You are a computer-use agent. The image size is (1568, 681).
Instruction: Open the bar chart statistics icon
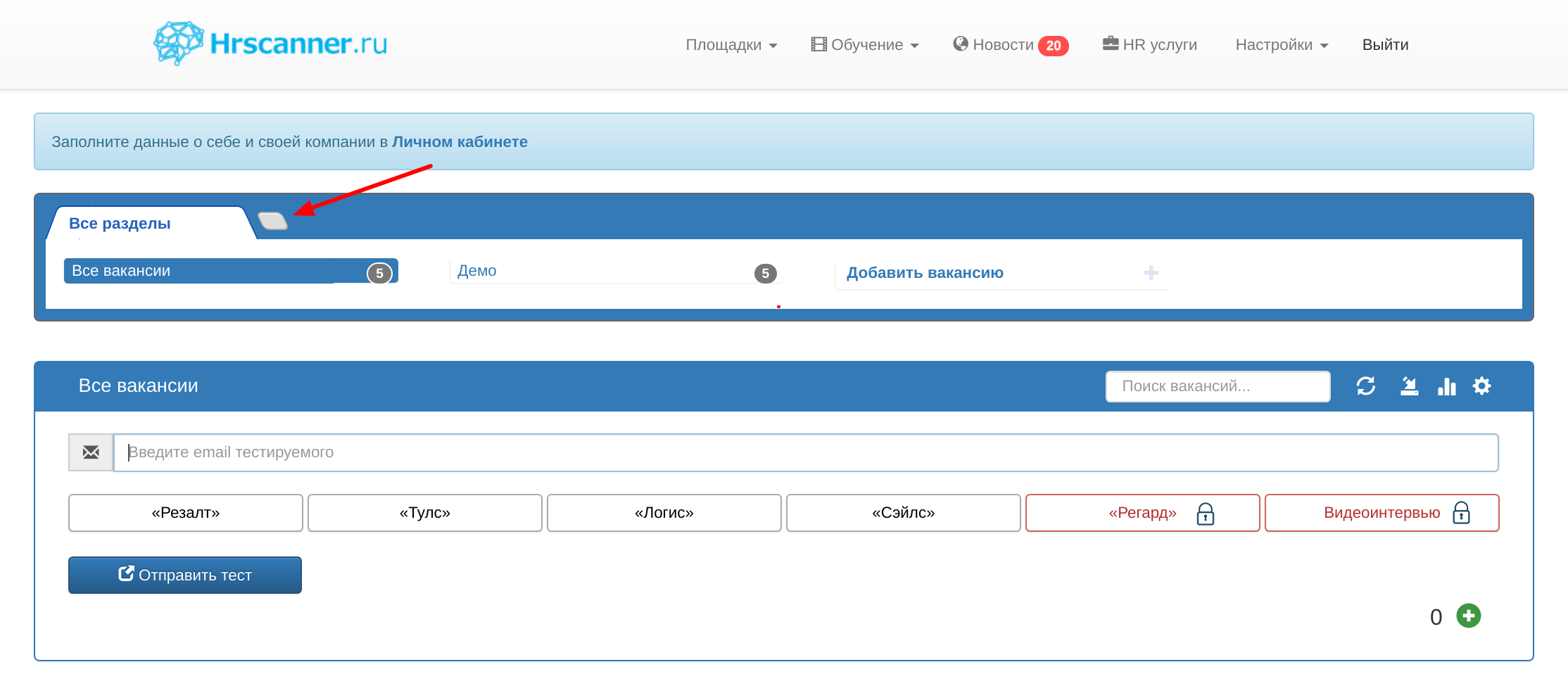click(1447, 386)
